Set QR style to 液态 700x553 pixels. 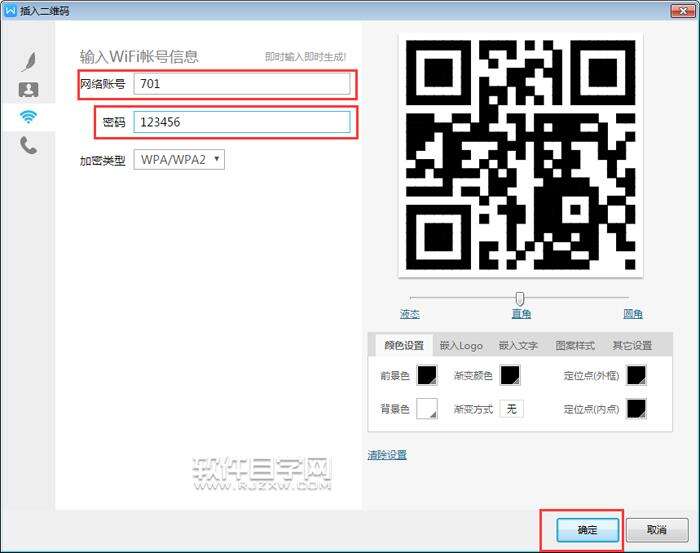409,314
